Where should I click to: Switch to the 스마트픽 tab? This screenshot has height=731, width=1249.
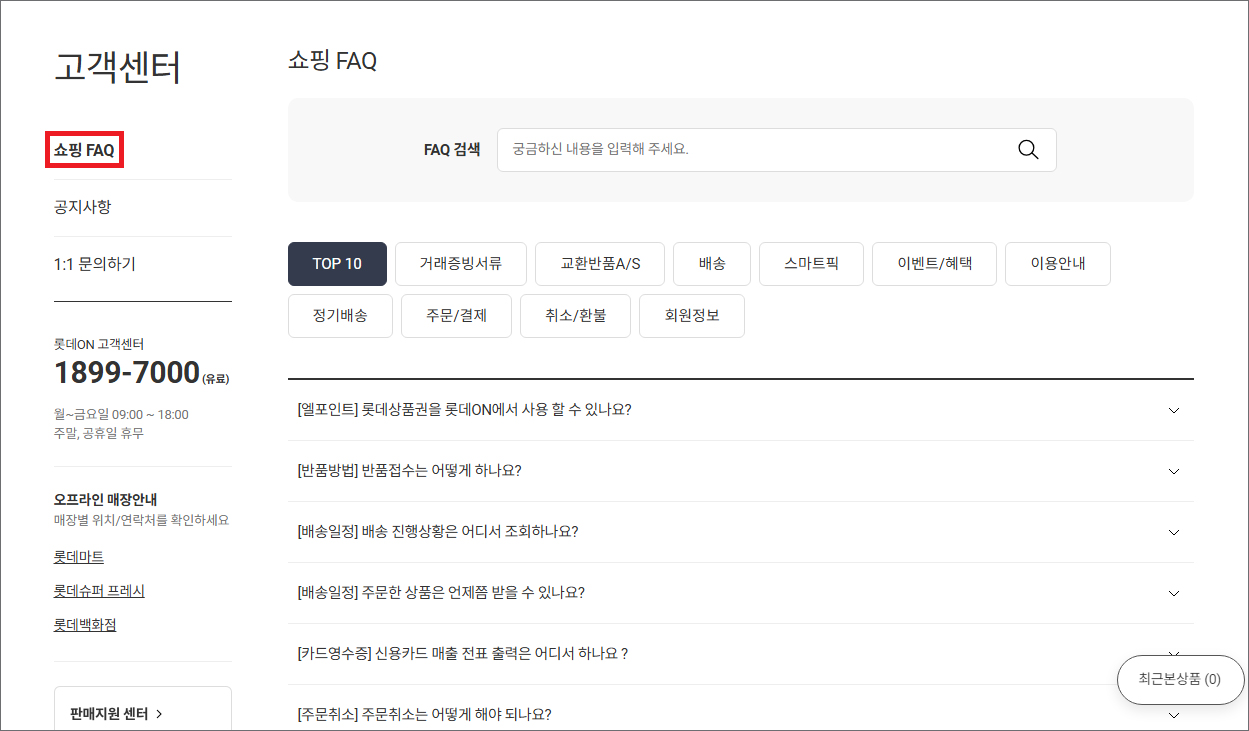[811, 264]
